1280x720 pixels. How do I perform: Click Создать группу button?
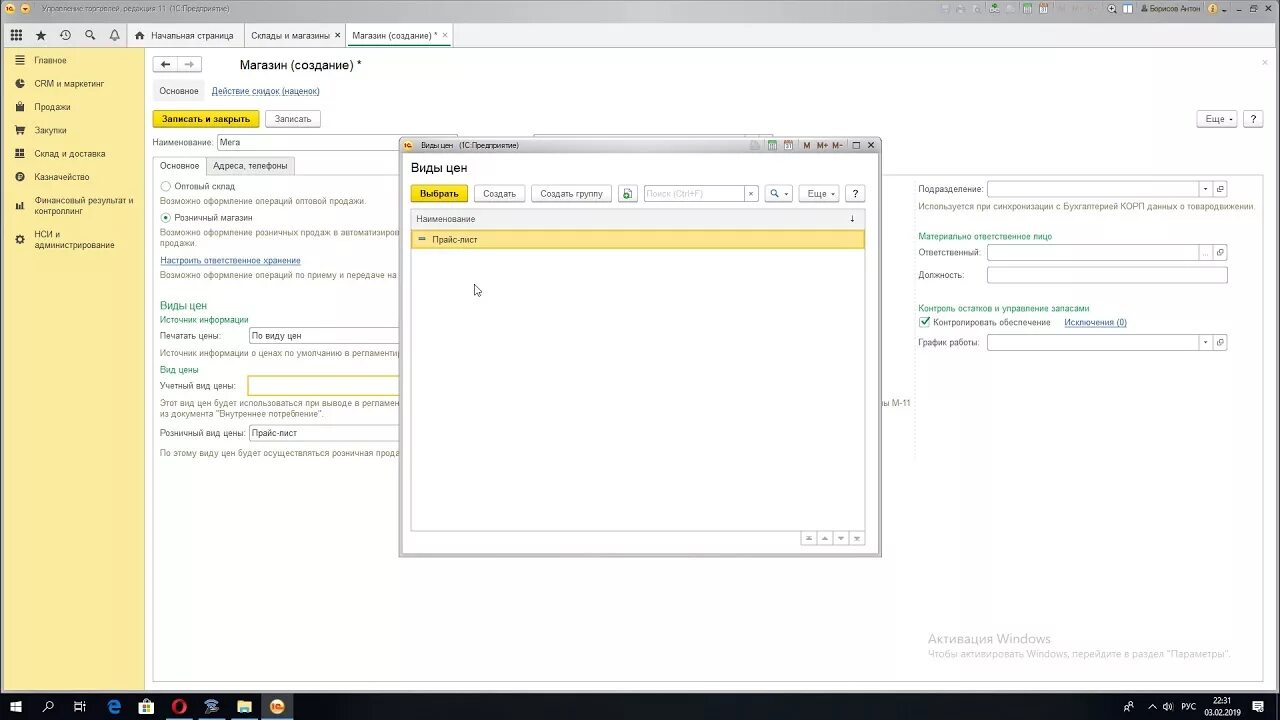pos(571,194)
